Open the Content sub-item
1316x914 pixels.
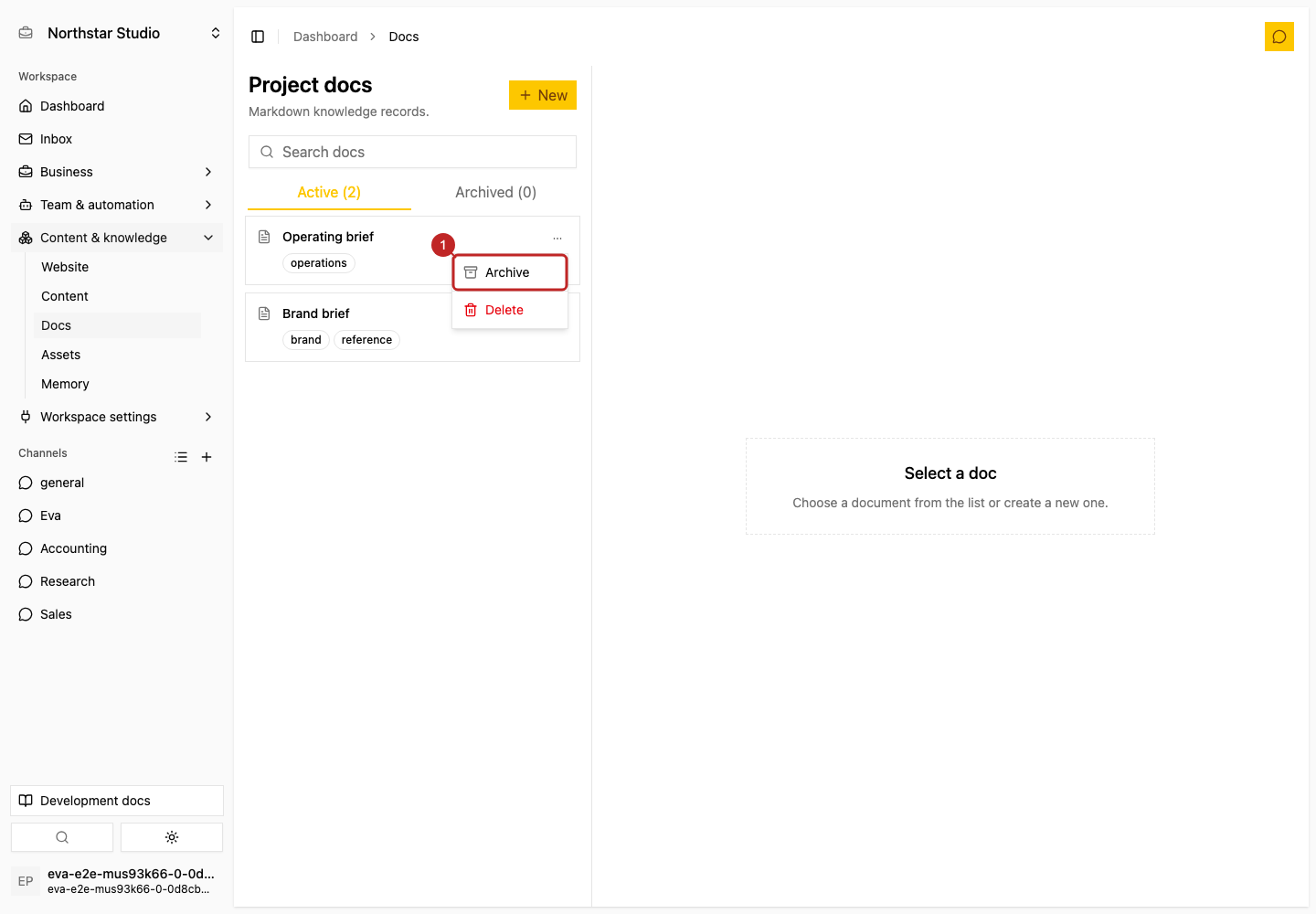coord(117,296)
